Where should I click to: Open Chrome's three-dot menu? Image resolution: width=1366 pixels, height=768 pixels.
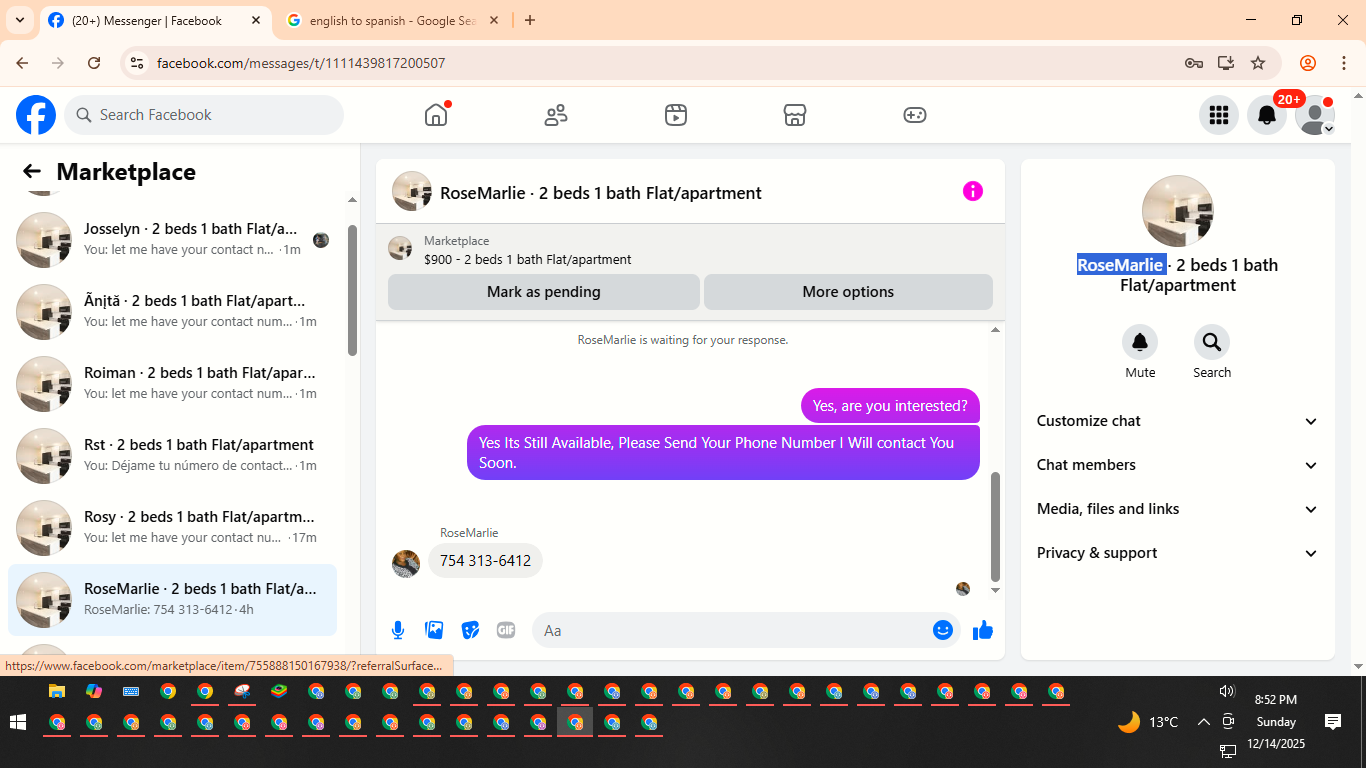pos(1344,63)
